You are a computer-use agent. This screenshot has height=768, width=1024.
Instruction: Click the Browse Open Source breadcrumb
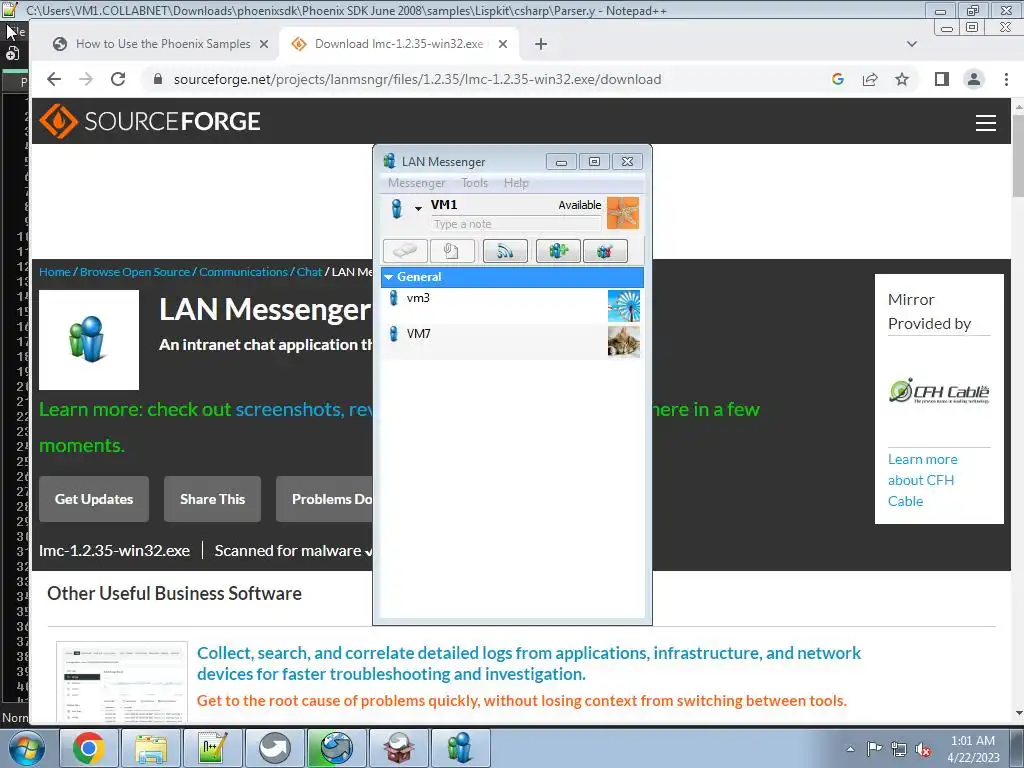click(135, 272)
